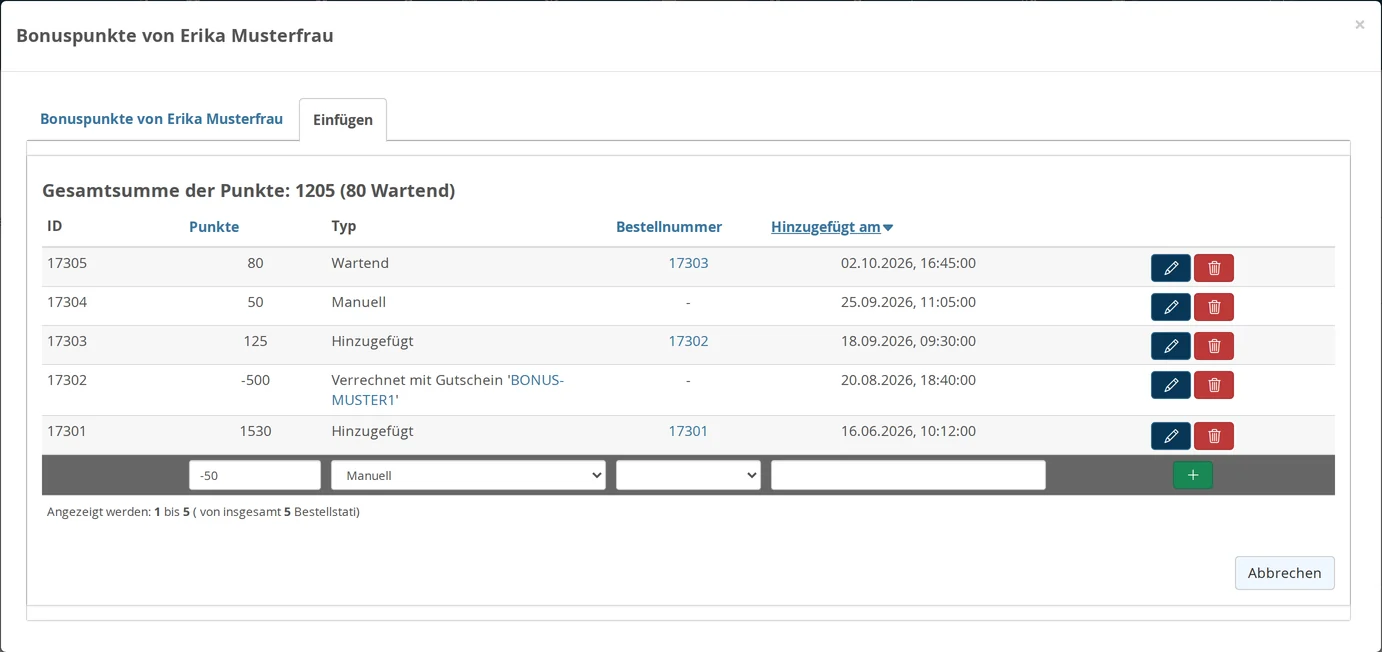Click the Abbrechen button
1382x652 pixels.
1284,573
